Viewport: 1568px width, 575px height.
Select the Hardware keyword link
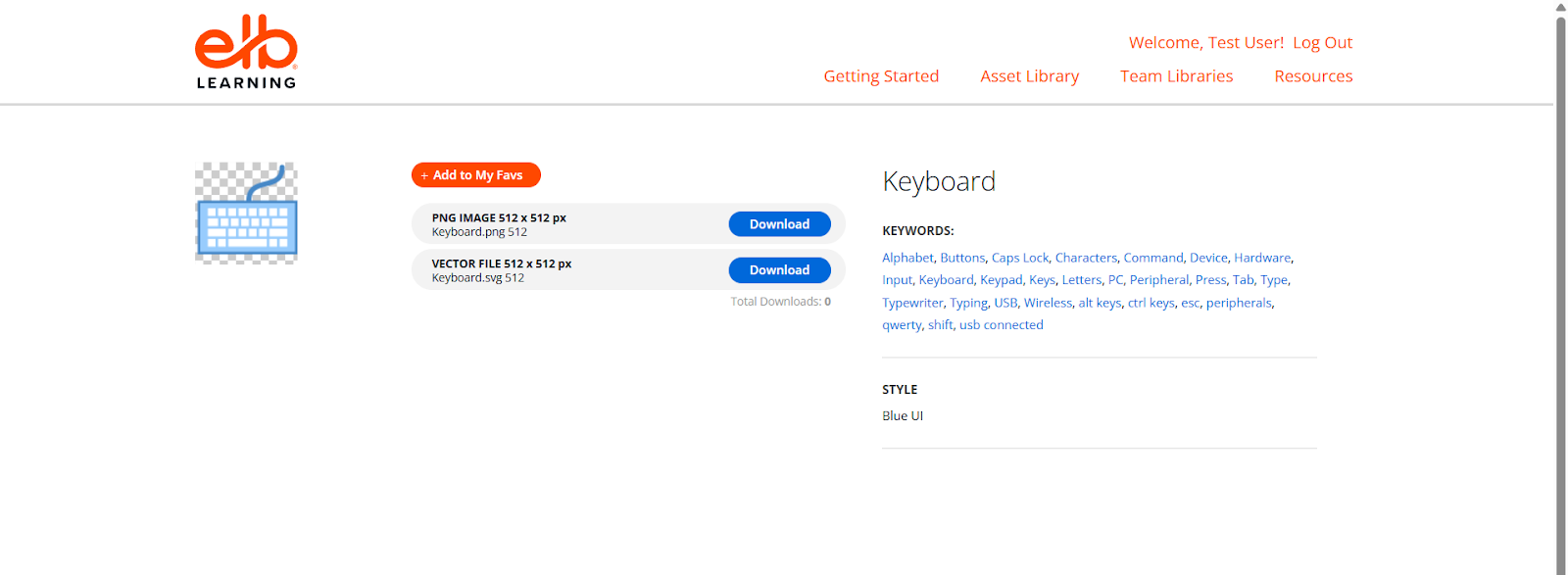[1262, 259]
